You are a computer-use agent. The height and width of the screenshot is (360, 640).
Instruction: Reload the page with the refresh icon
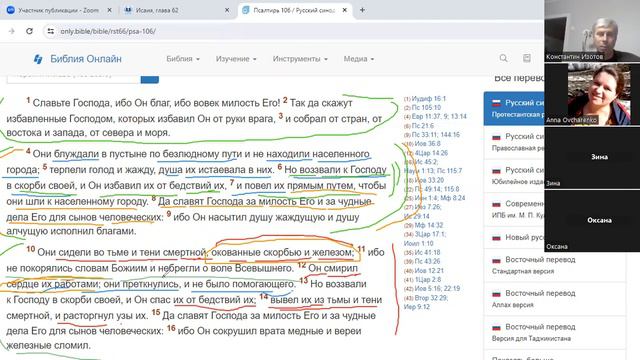[x=29, y=31]
